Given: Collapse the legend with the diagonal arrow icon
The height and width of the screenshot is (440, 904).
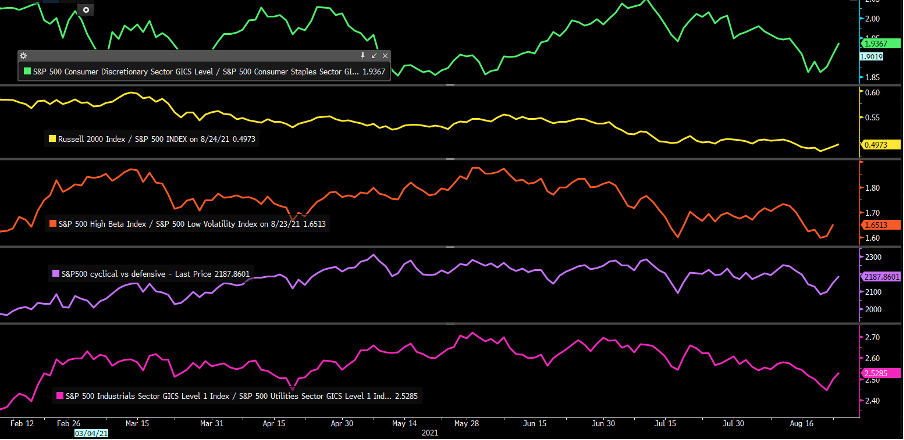Looking at the screenshot, I should click(x=374, y=56).
